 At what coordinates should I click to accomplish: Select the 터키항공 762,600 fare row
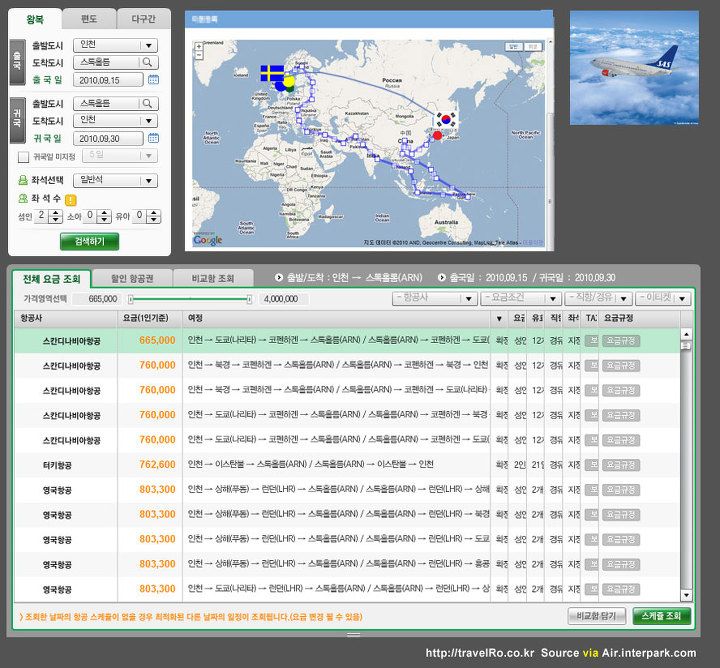(346, 465)
